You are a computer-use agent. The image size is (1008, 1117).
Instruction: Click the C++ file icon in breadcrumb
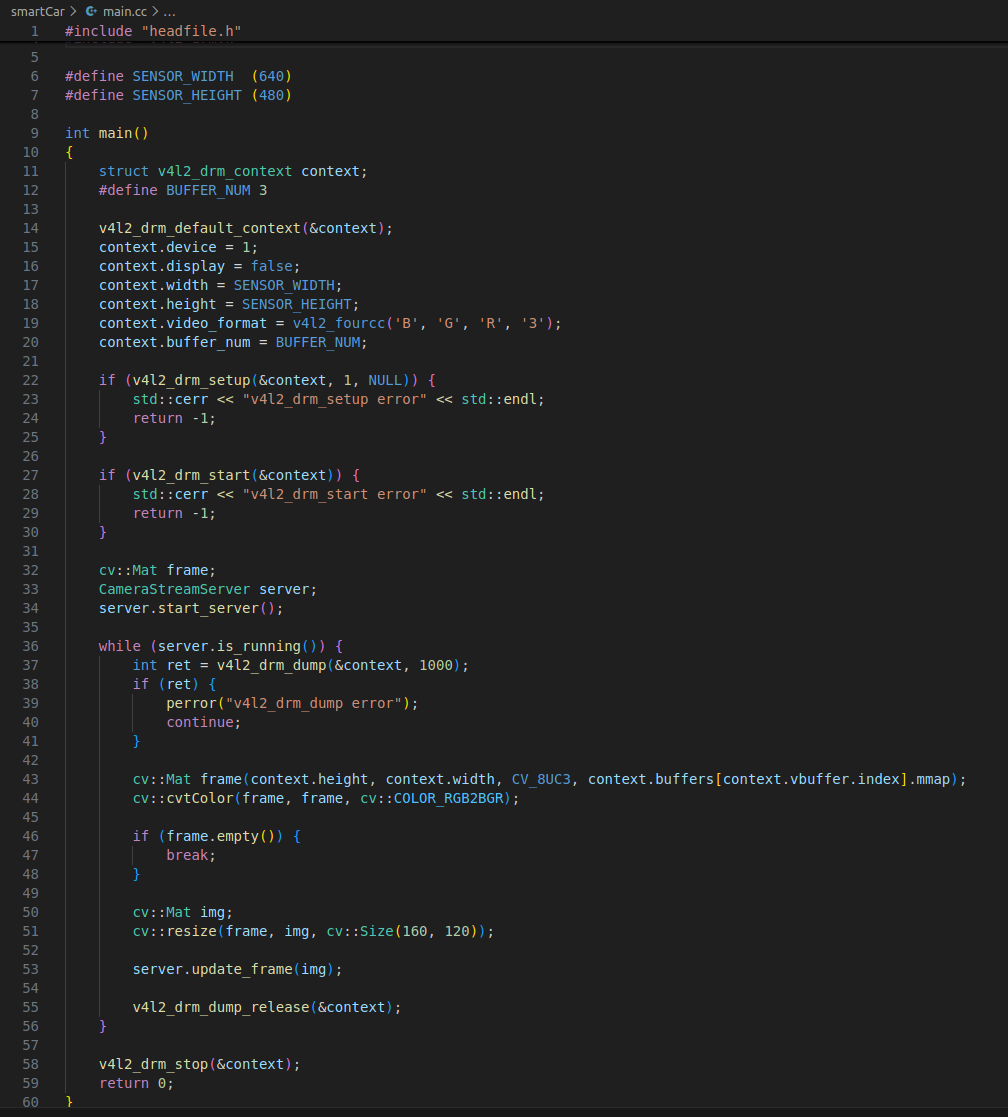(91, 11)
